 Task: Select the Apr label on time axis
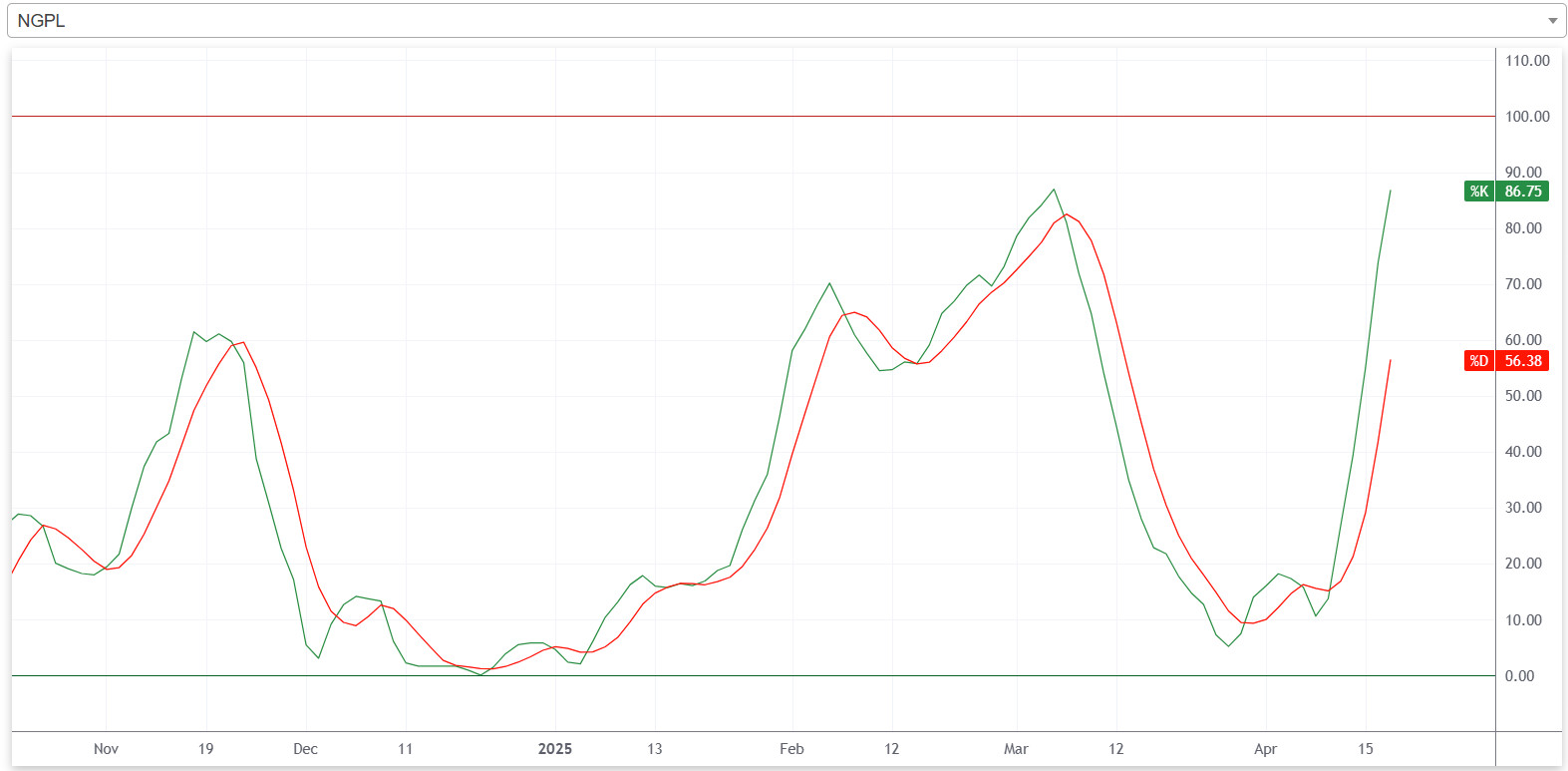(x=1265, y=749)
